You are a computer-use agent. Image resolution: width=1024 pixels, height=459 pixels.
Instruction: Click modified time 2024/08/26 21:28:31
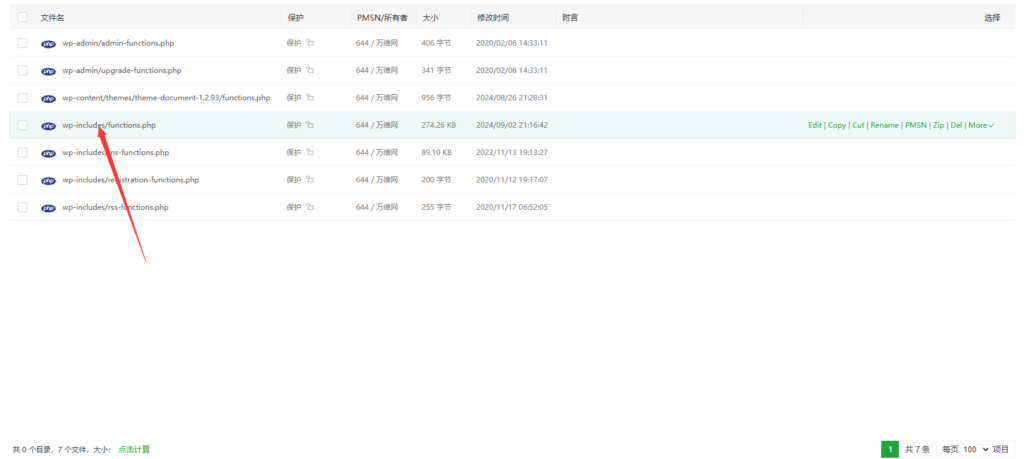tap(512, 98)
